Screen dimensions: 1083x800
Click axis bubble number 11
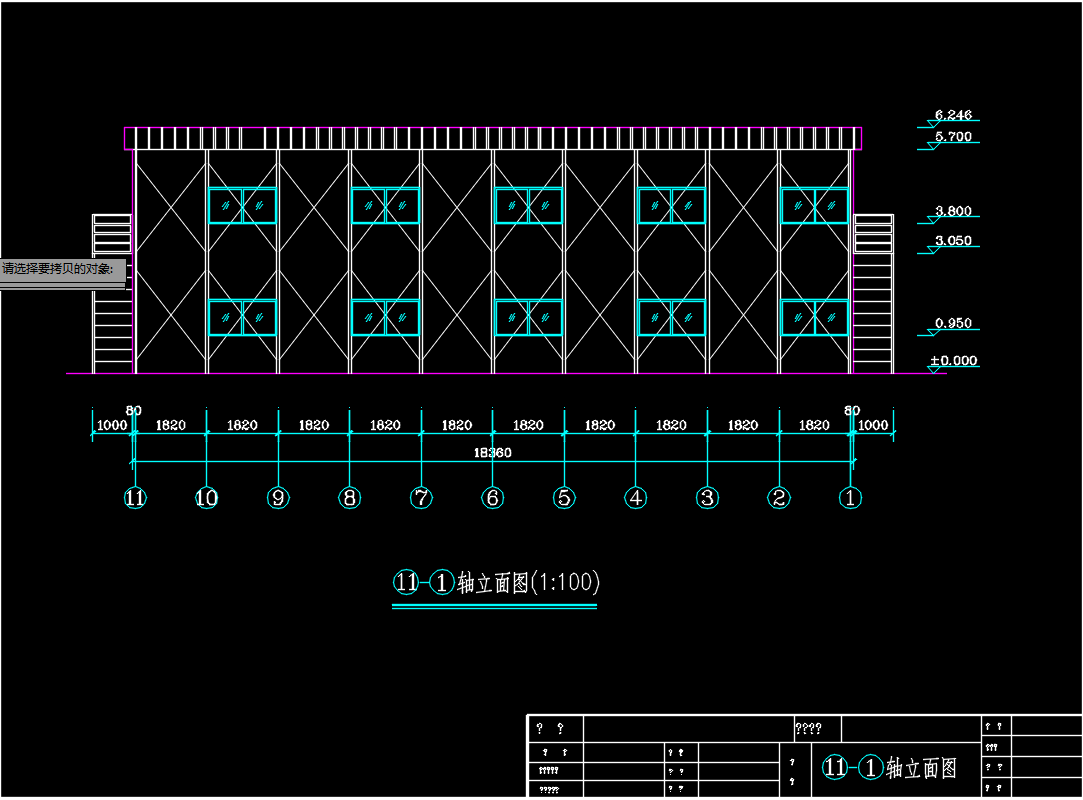click(x=135, y=497)
